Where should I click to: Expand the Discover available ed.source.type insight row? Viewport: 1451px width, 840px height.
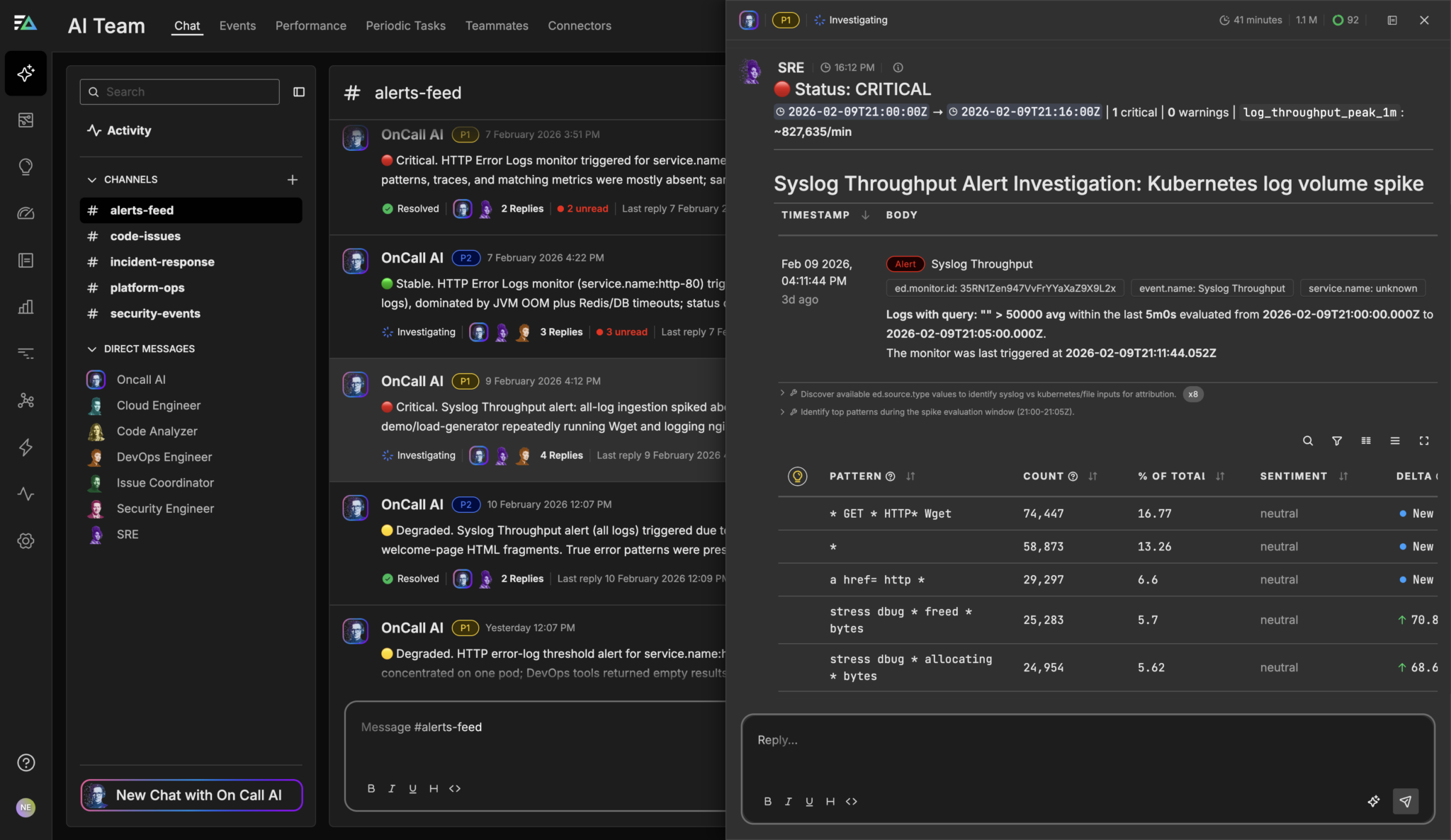click(x=782, y=394)
